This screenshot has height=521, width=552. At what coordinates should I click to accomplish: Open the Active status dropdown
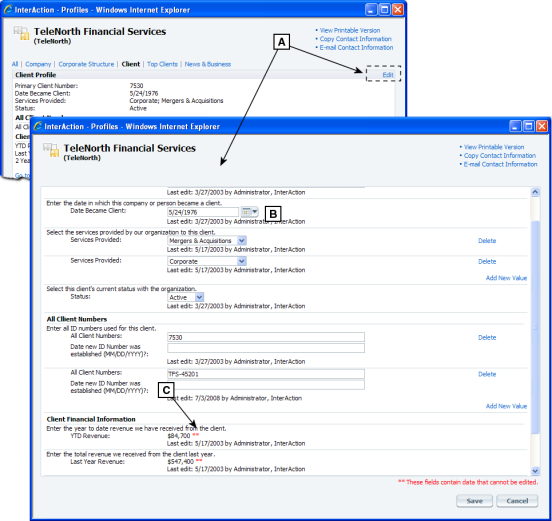(199, 297)
